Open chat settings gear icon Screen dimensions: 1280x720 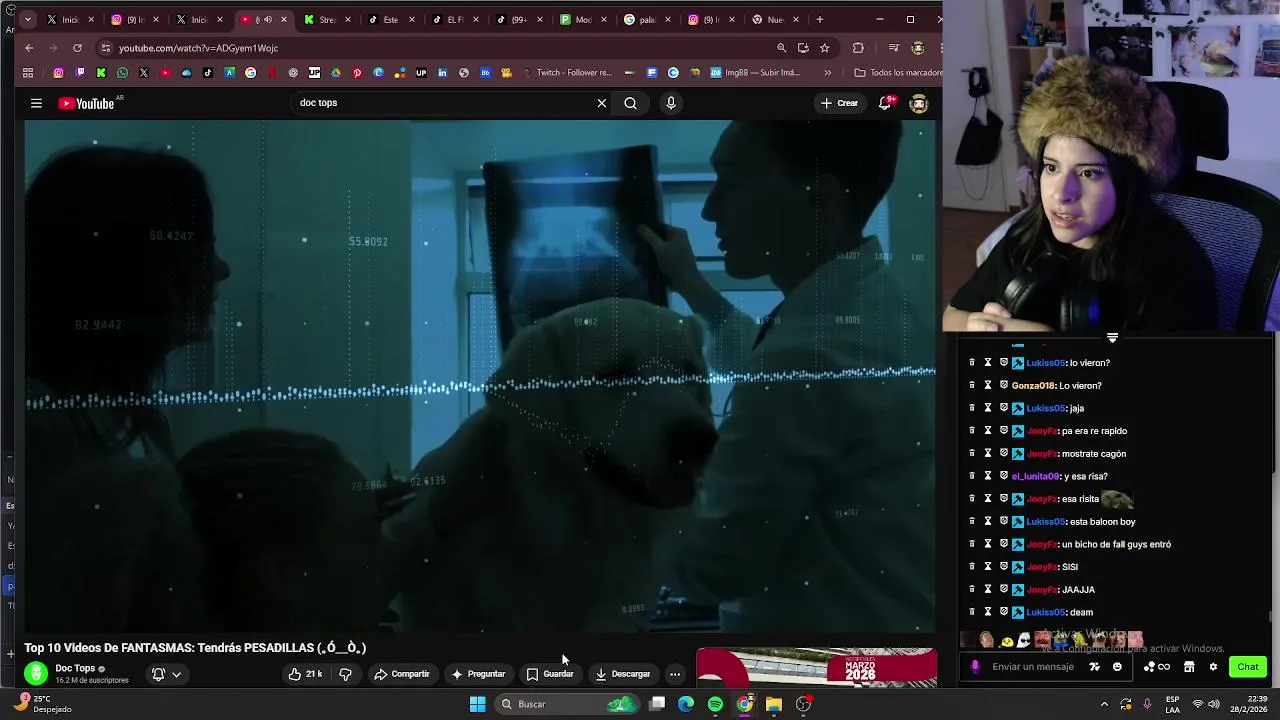1213,667
